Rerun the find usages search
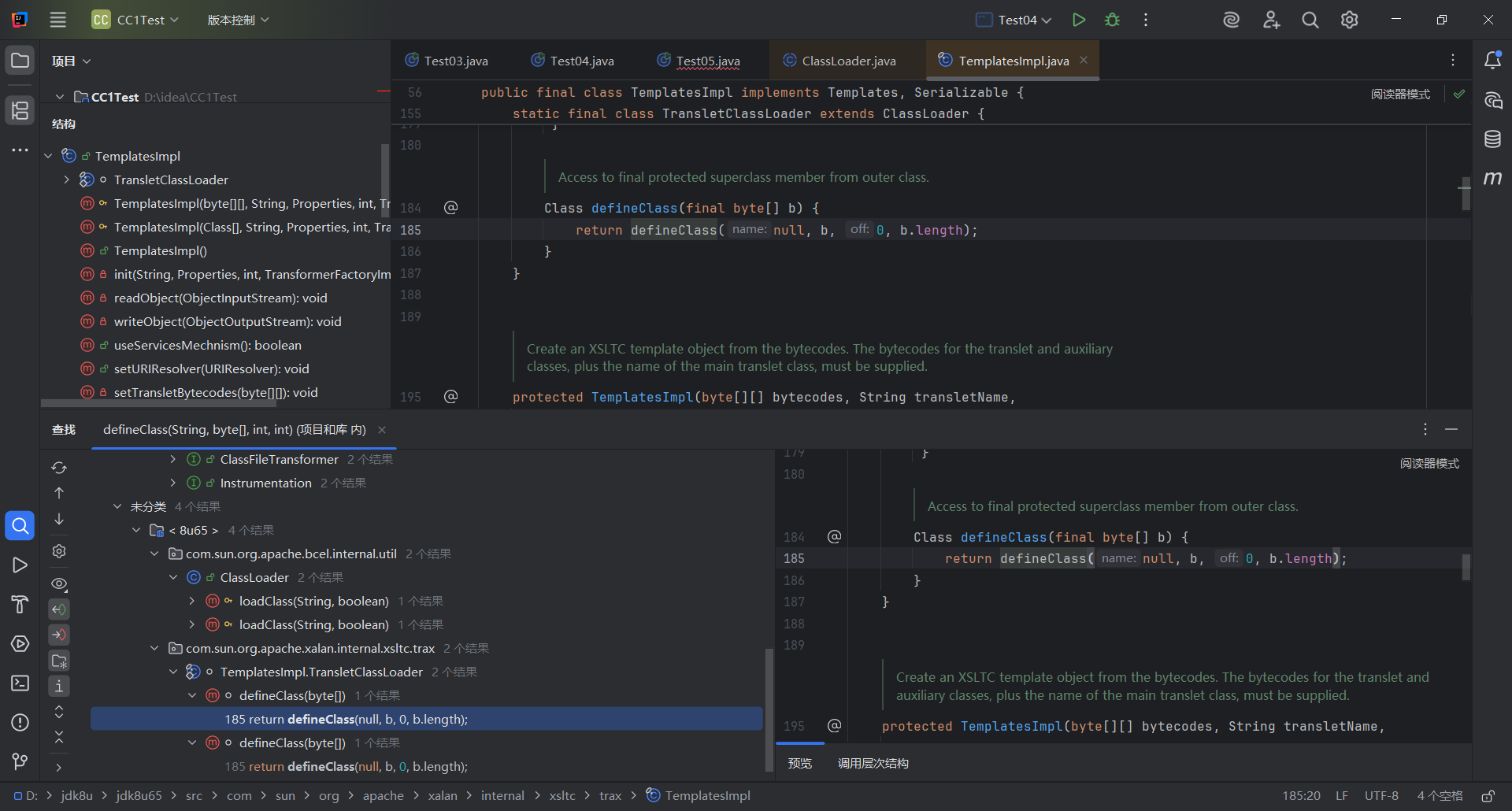The height and width of the screenshot is (811, 1512). coord(59,467)
